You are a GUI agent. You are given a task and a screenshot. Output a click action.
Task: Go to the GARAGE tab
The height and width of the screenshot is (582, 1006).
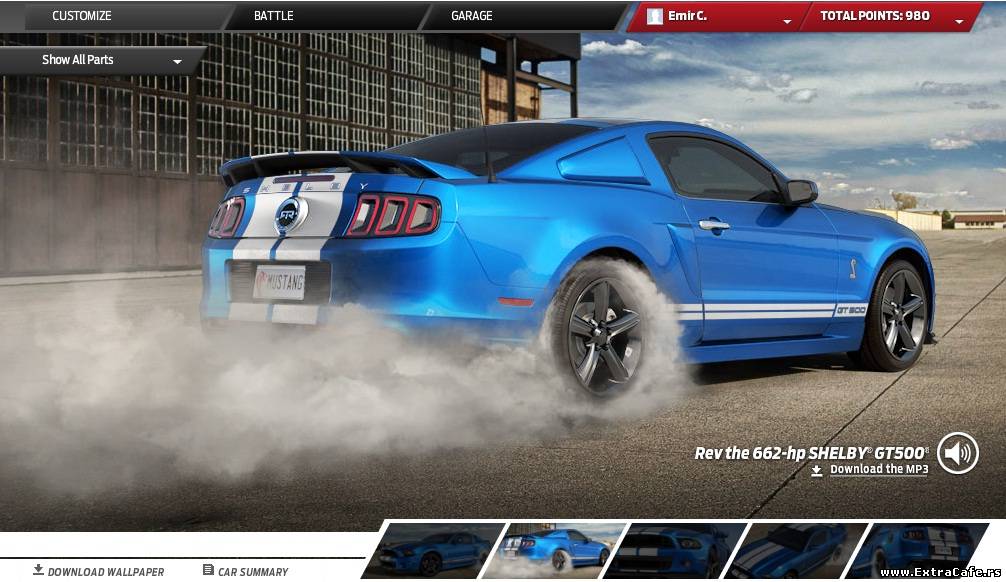click(x=472, y=15)
